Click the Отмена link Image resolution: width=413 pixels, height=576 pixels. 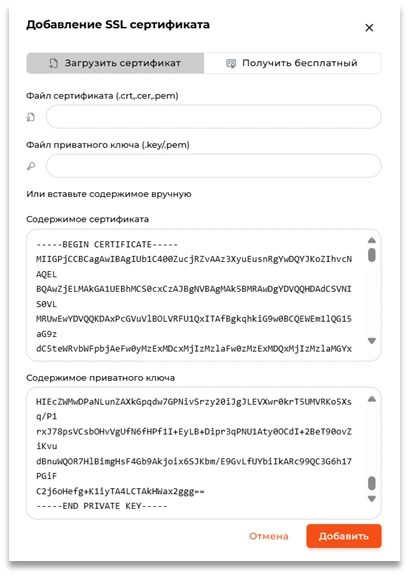click(x=269, y=536)
